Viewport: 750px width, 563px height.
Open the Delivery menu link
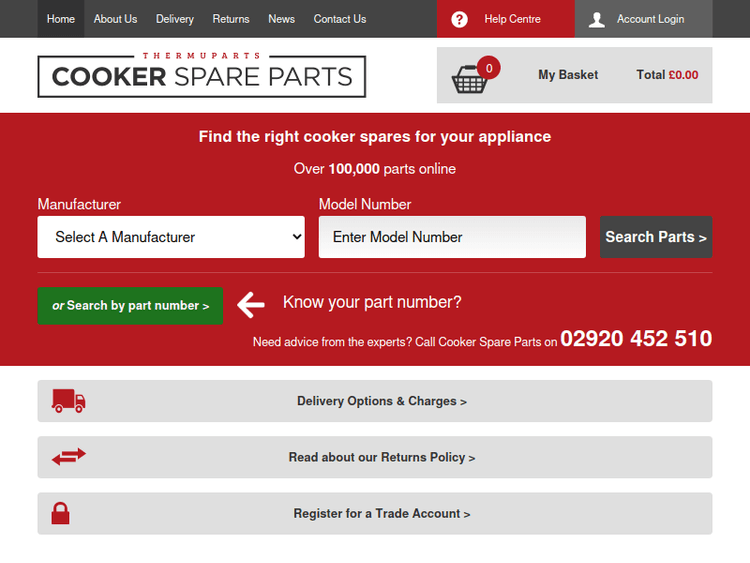[175, 19]
